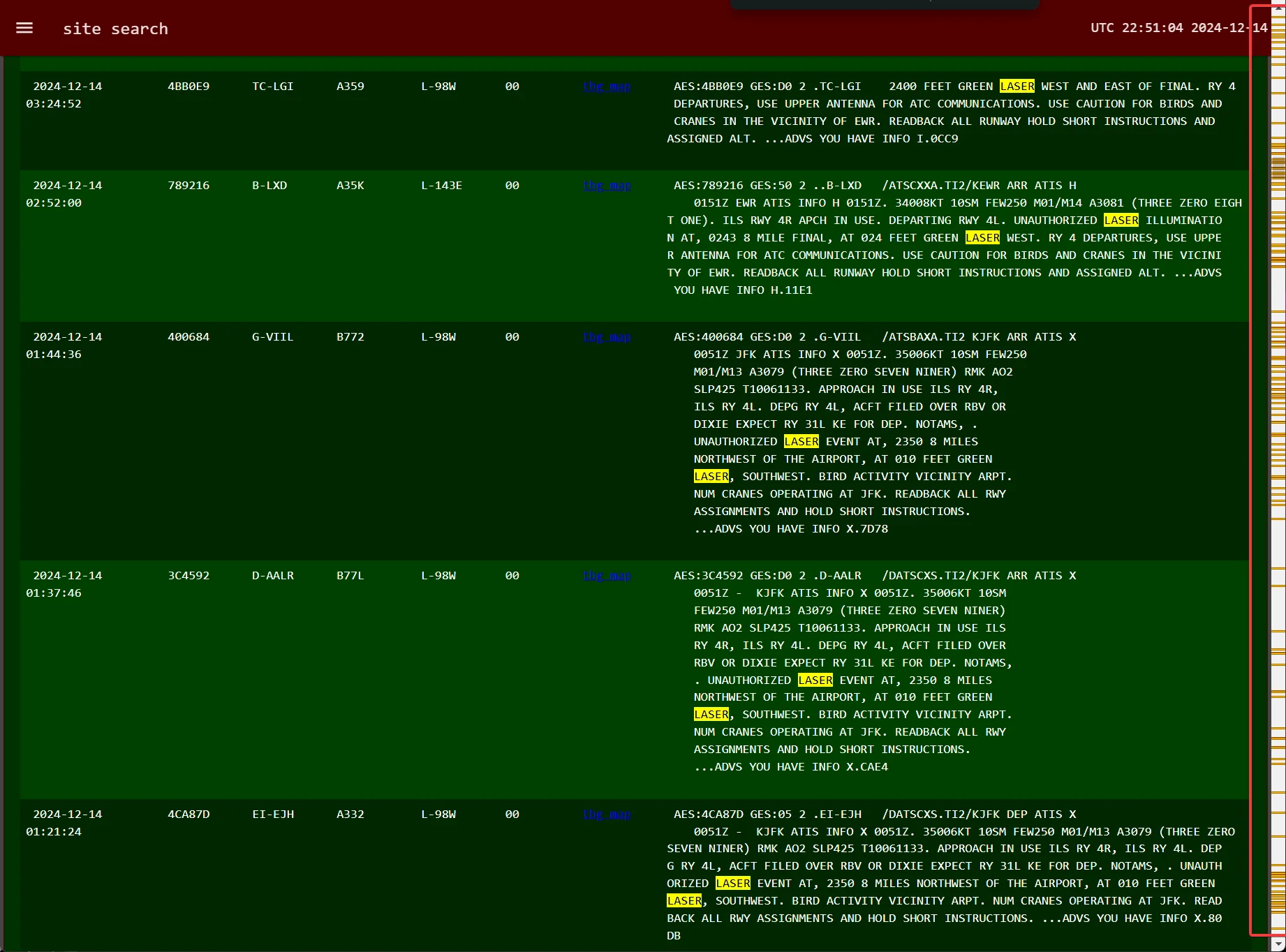
Task: Click aircraft type B77L
Action: pyautogui.click(x=350, y=576)
